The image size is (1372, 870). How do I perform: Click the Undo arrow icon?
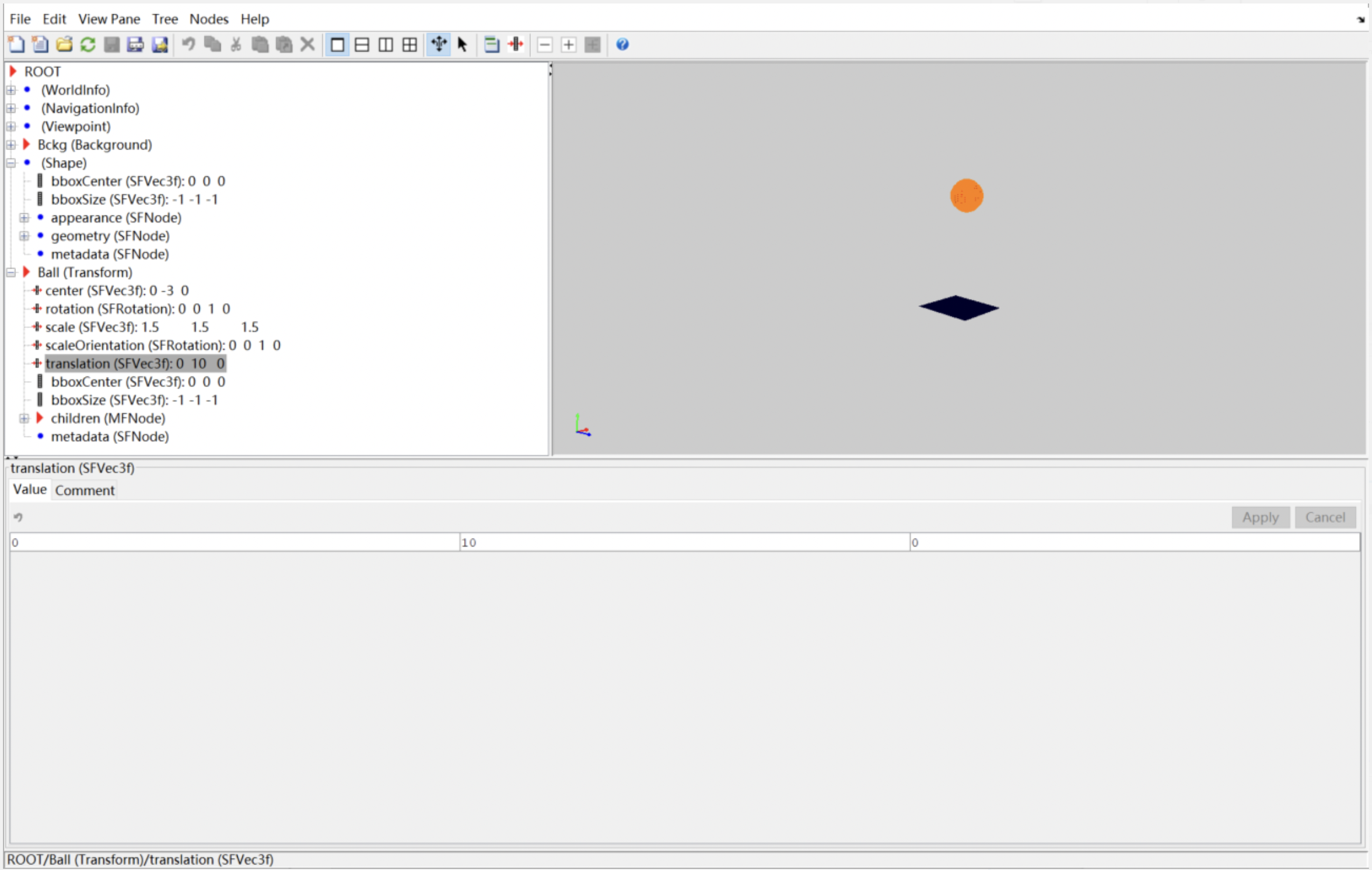coord(188,44)
